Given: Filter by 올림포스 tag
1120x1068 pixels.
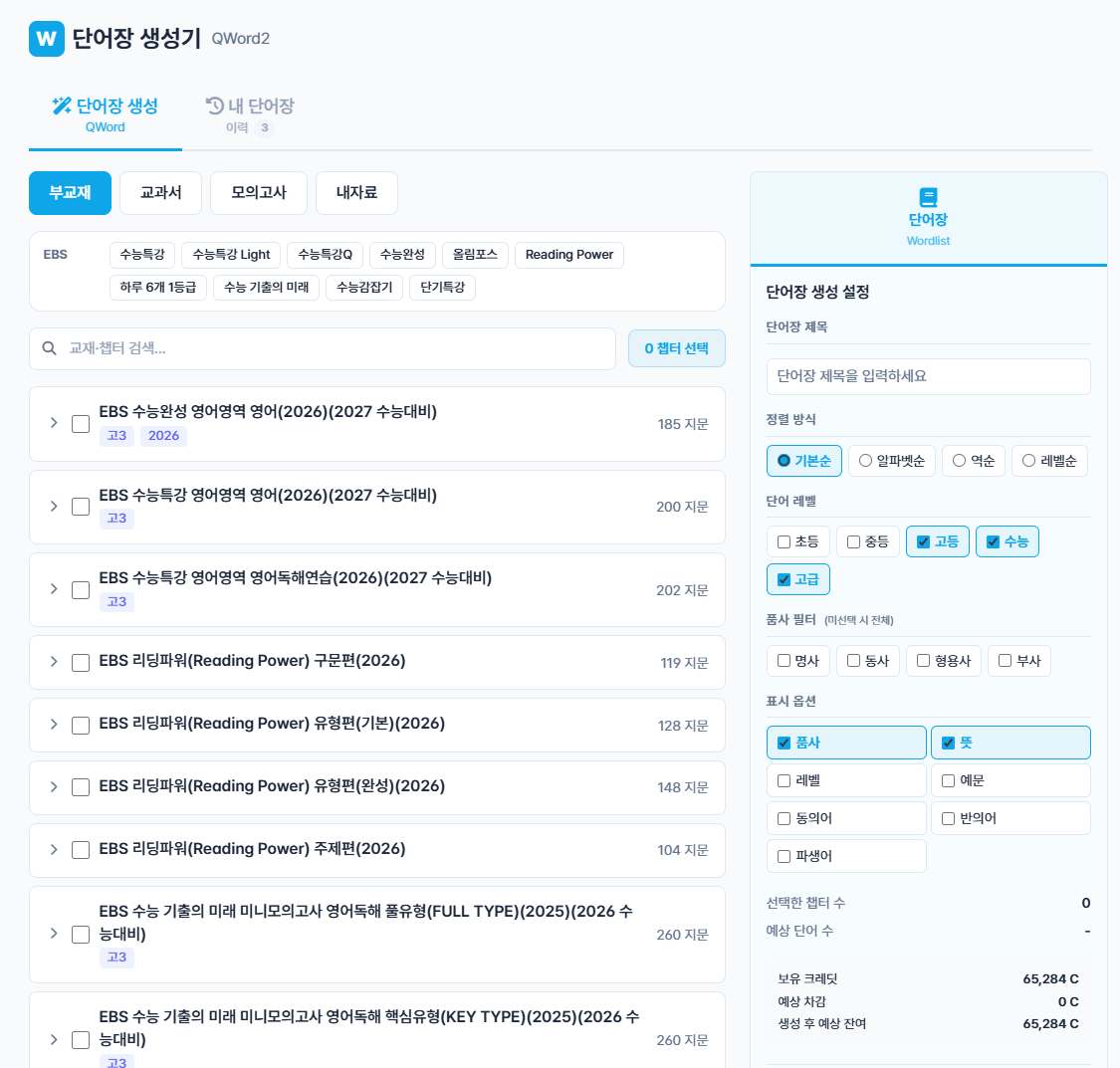Looking at the screenshot, I should 475,255.
